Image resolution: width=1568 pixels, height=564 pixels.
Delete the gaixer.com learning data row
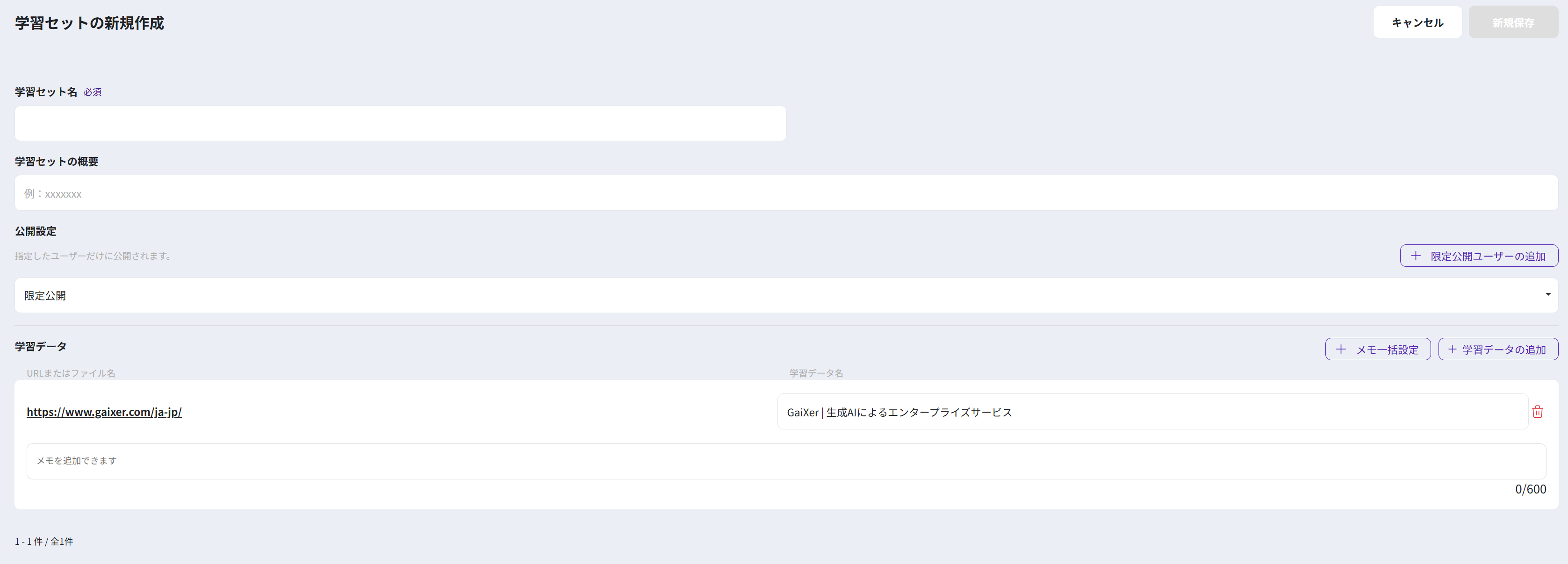click(x=1537, y=412)
